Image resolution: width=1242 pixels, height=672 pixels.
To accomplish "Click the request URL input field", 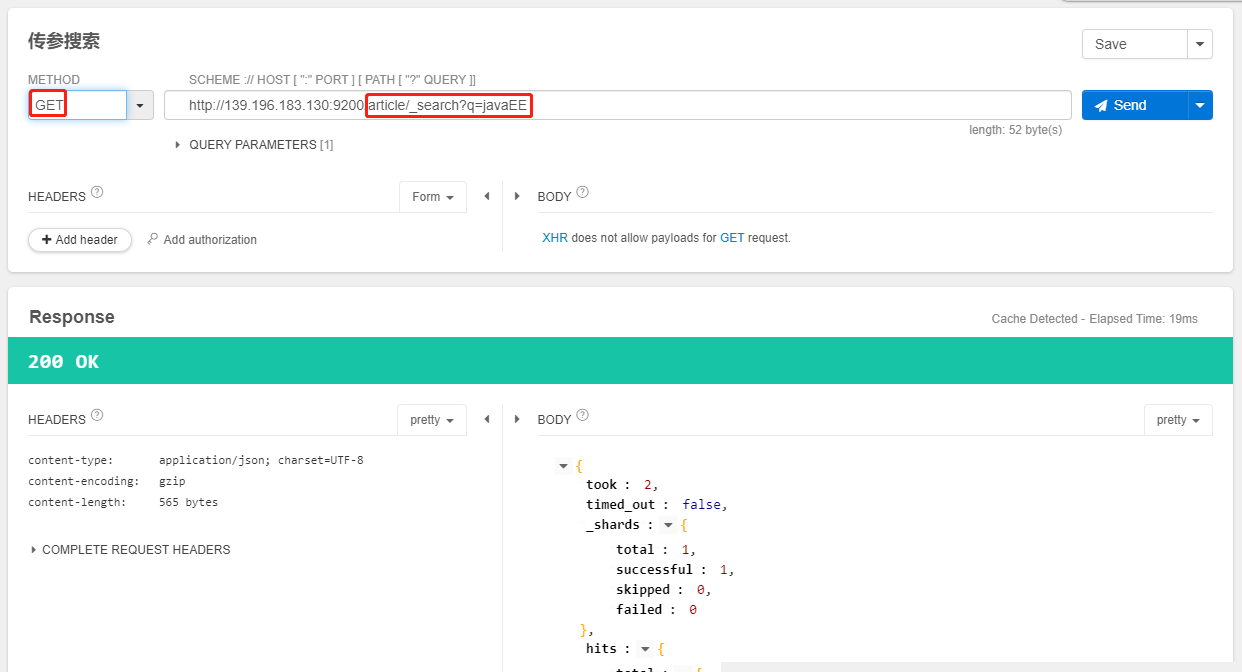I will pyautogui.click(x=617, y=105).
